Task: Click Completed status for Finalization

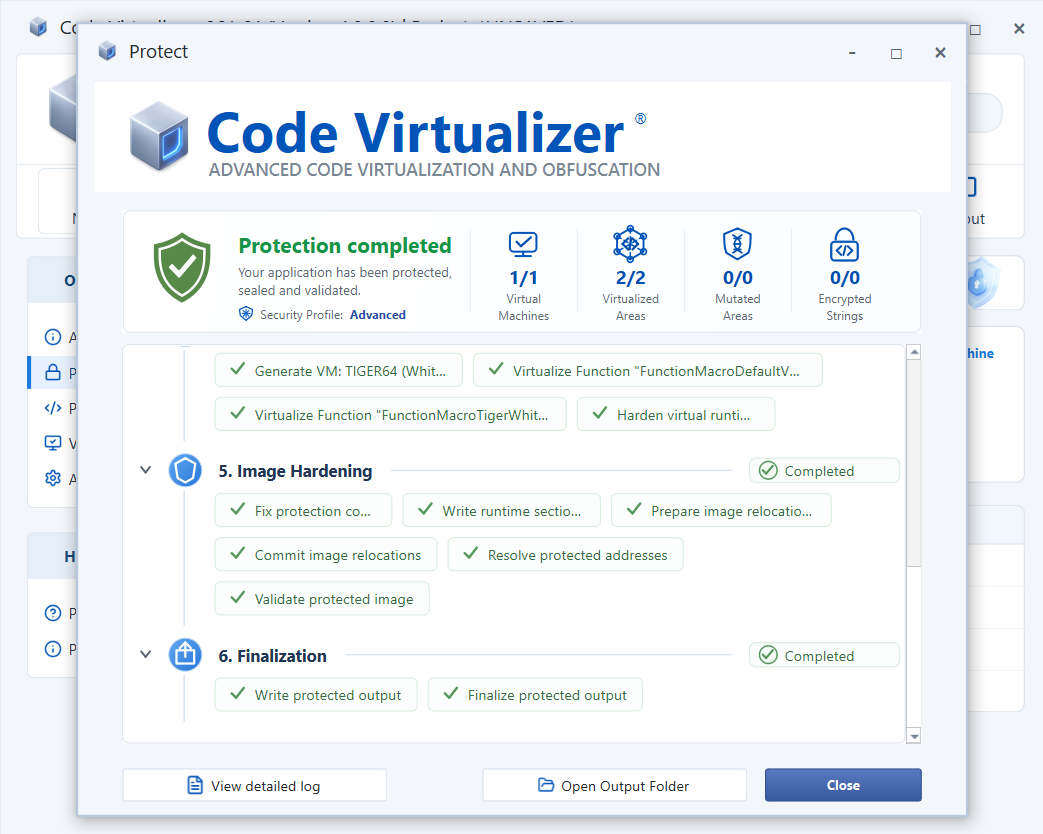Action: pos(824,656)
